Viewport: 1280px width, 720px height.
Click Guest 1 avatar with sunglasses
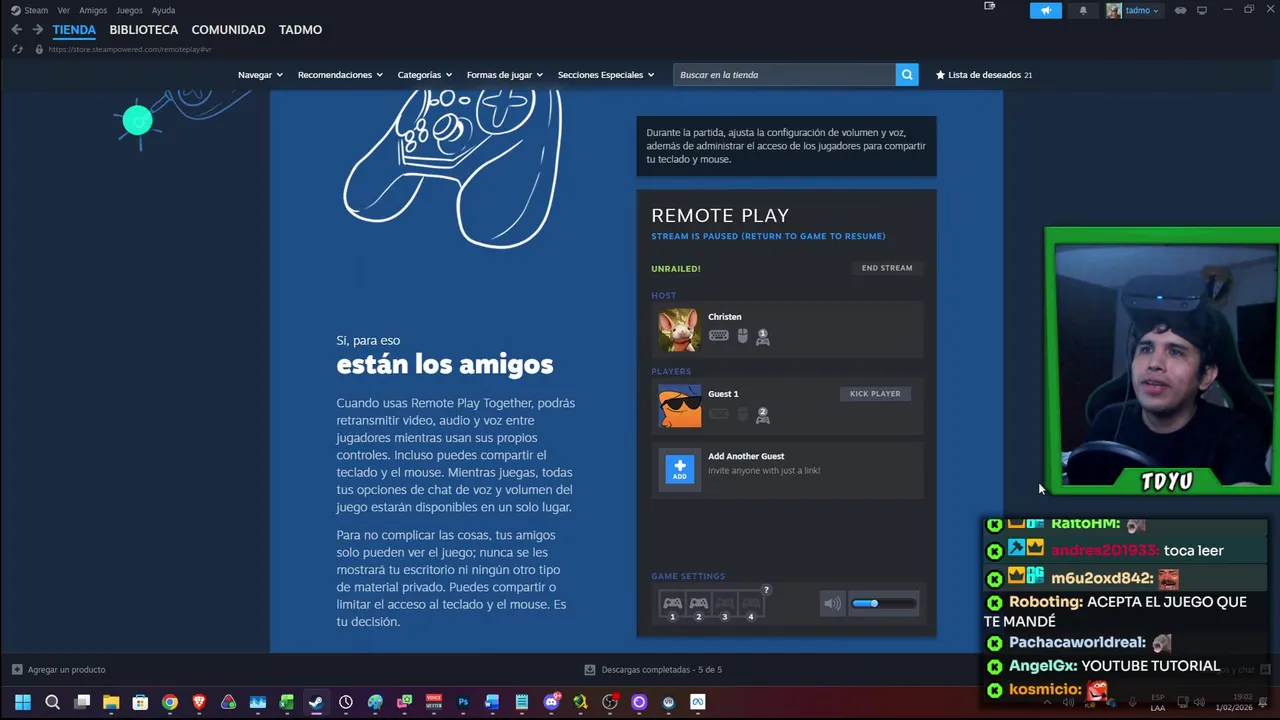click(x=679, y=407)
